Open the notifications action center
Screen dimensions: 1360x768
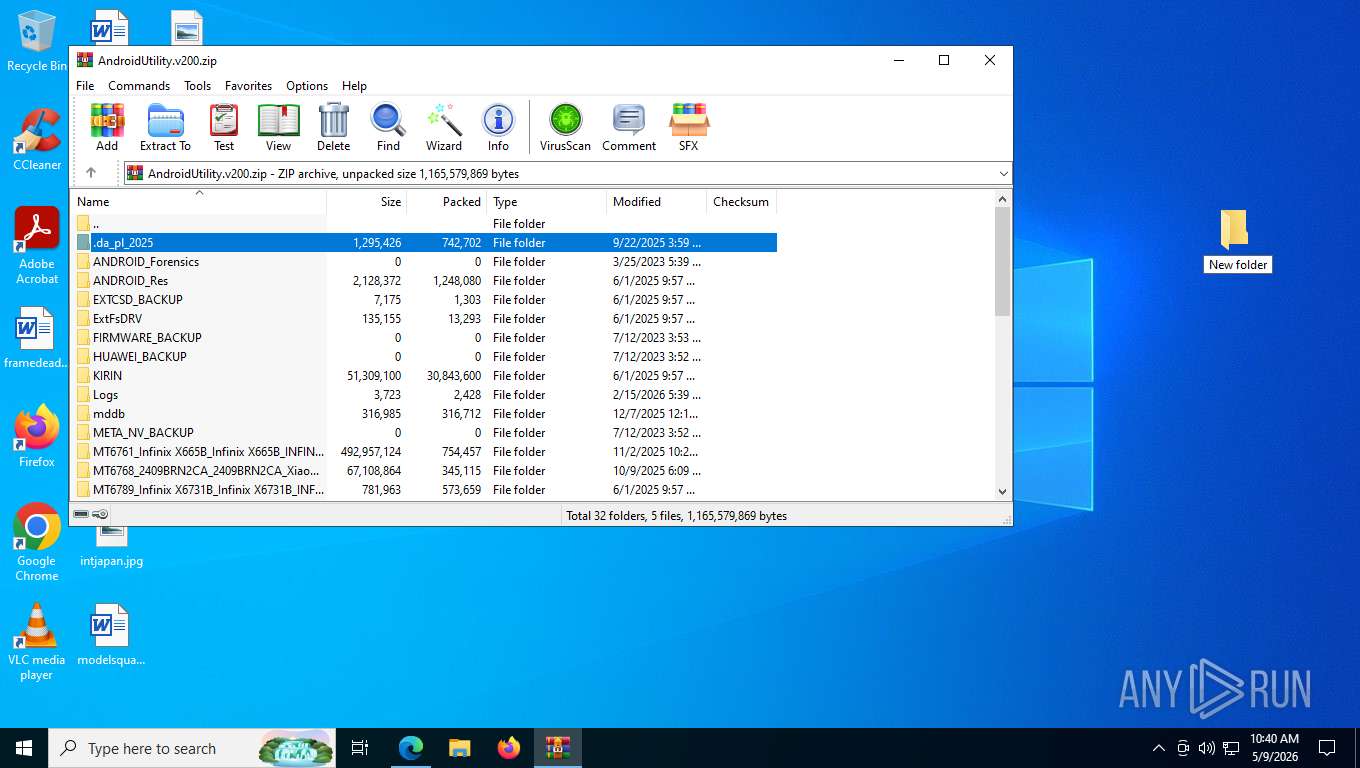(x=1327, y=748)
